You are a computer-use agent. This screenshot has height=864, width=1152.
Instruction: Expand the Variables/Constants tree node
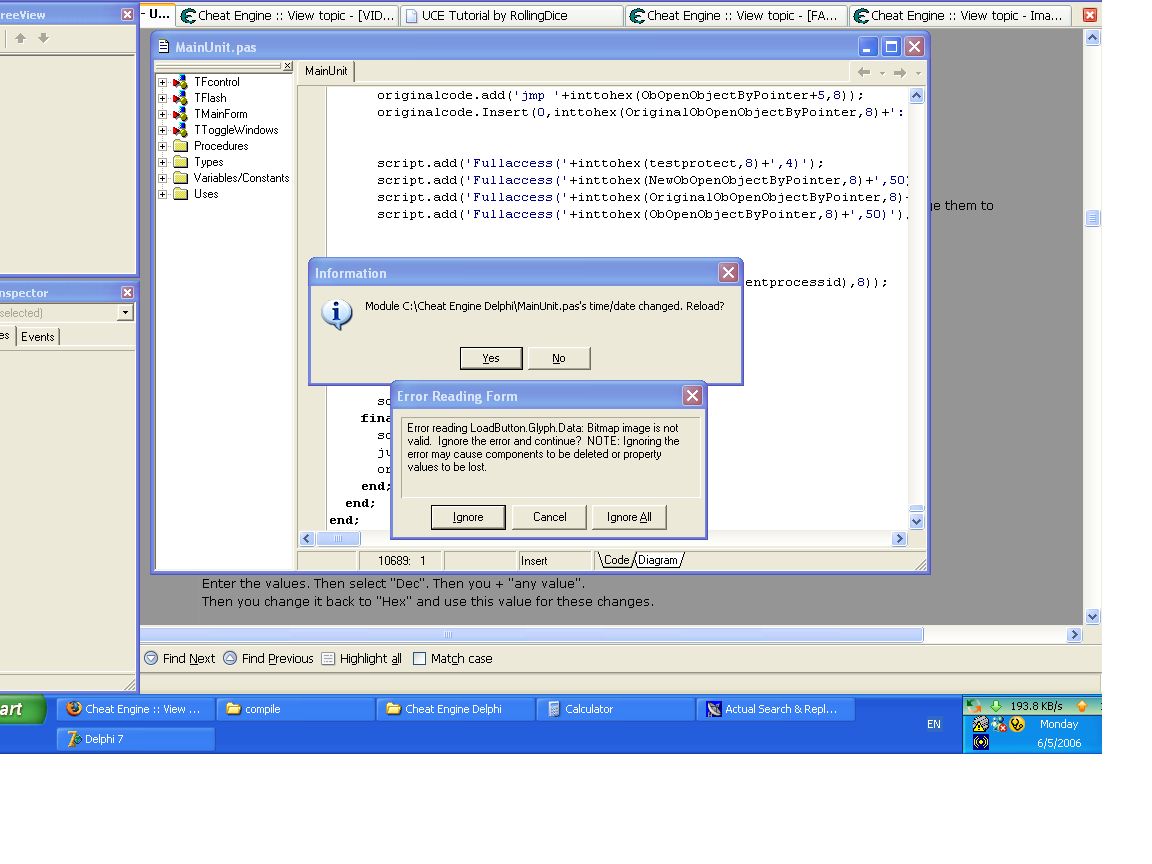click(163, 178)
